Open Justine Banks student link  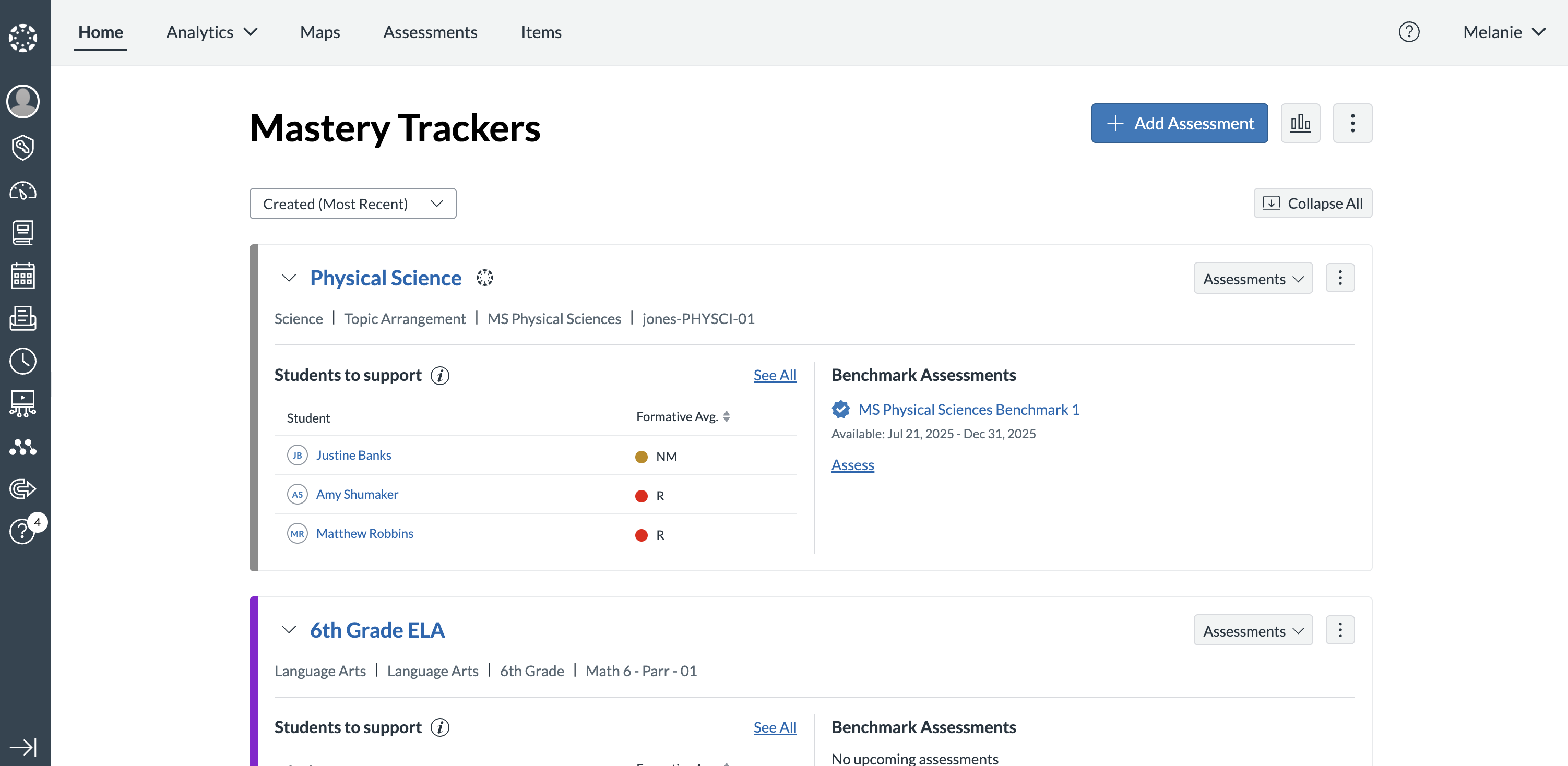click(353, 455)
